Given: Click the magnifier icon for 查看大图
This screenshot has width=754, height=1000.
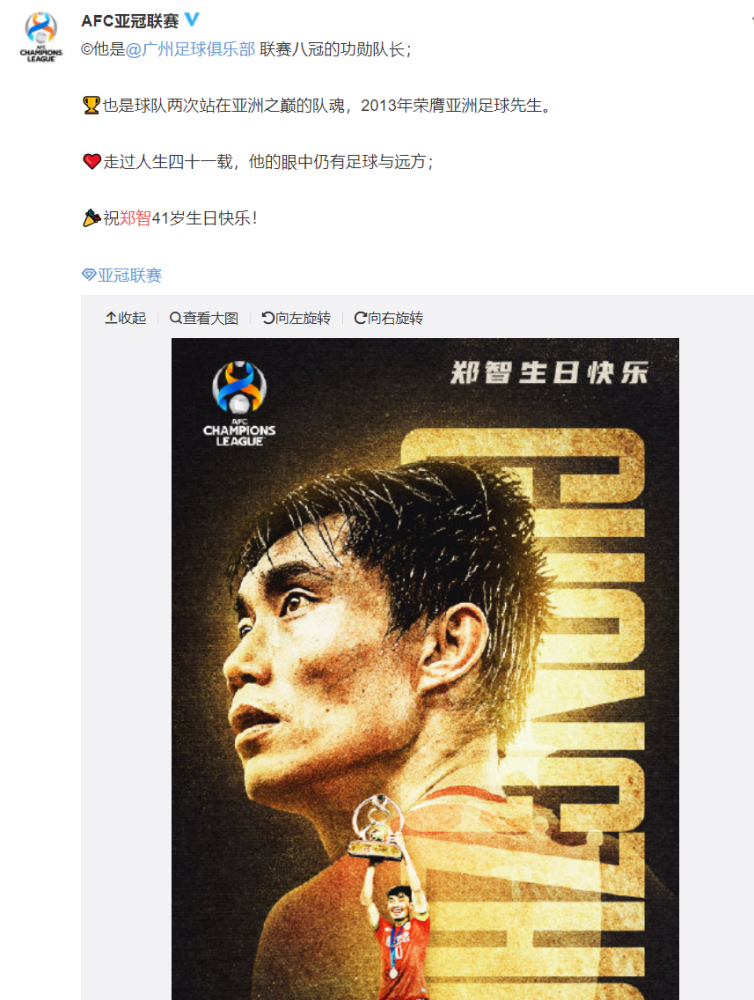Looking at the screenshot, I should (x=175, y=318).
